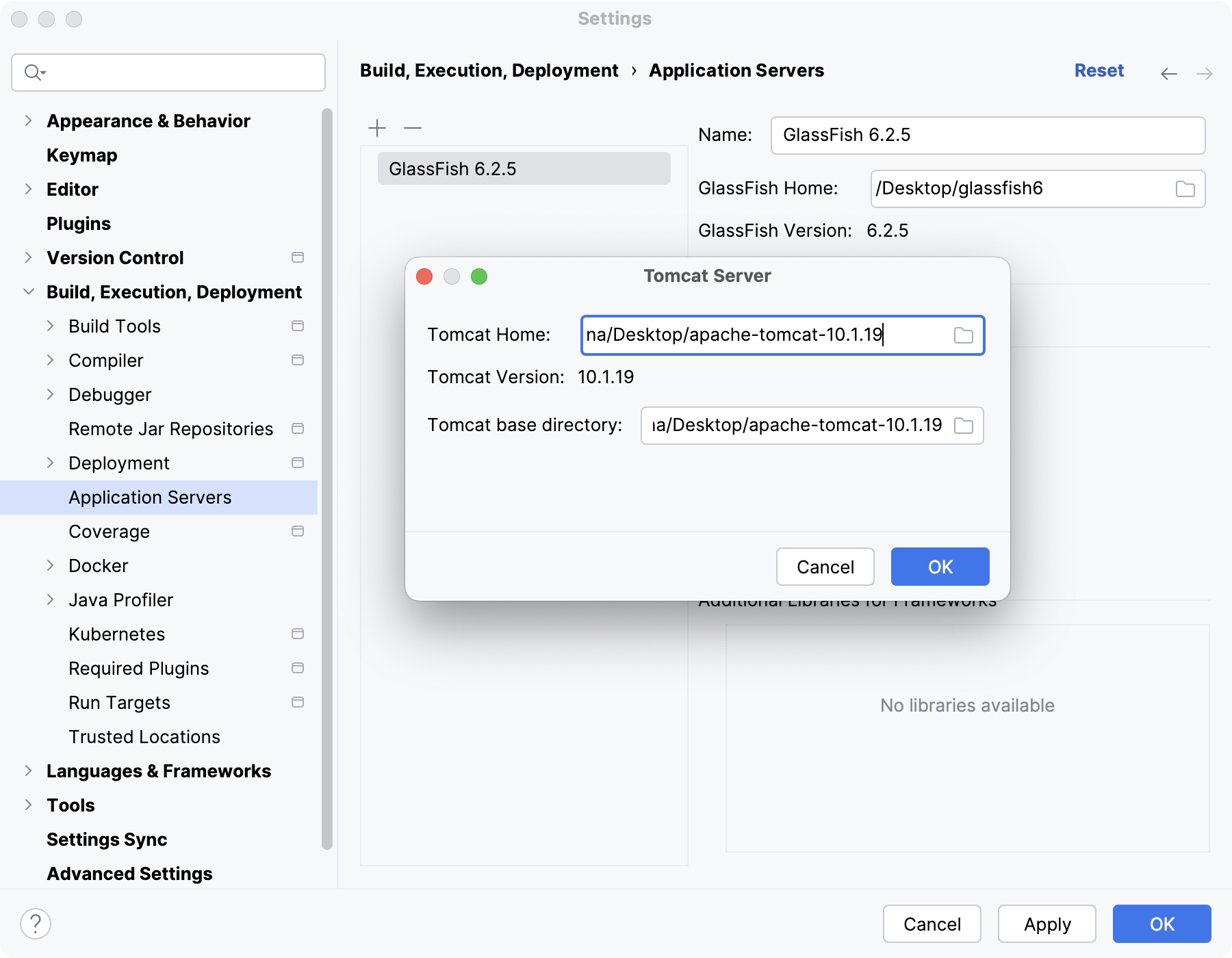Click the search magnifier in settings
The height and width of the screenshot is (958, 1232).
pyautogui.click(x=32, y=72)
